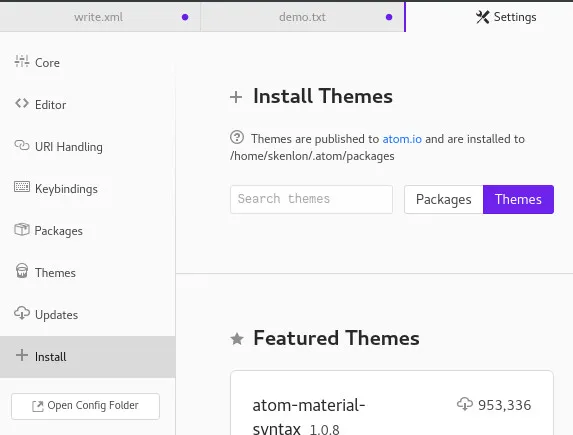
Task: Click modified dot on write.xml tab
Action: tap(185, 17)
